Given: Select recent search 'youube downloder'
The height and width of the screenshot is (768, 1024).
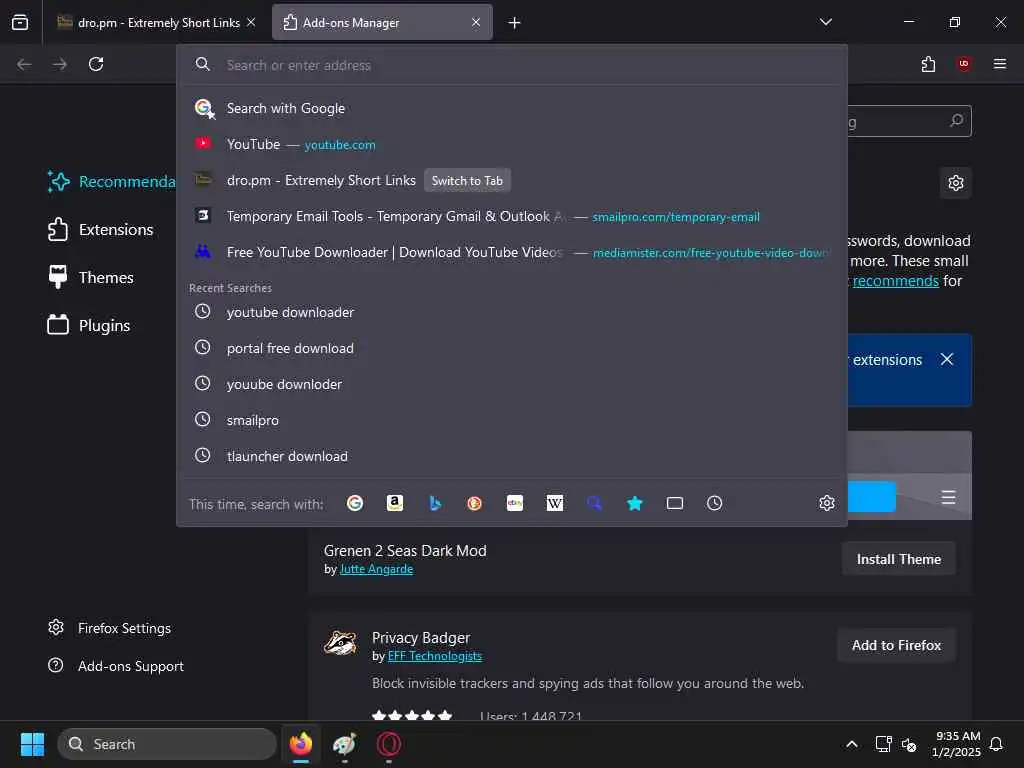Looking at the screenshot, I should [x=512, y=384].
